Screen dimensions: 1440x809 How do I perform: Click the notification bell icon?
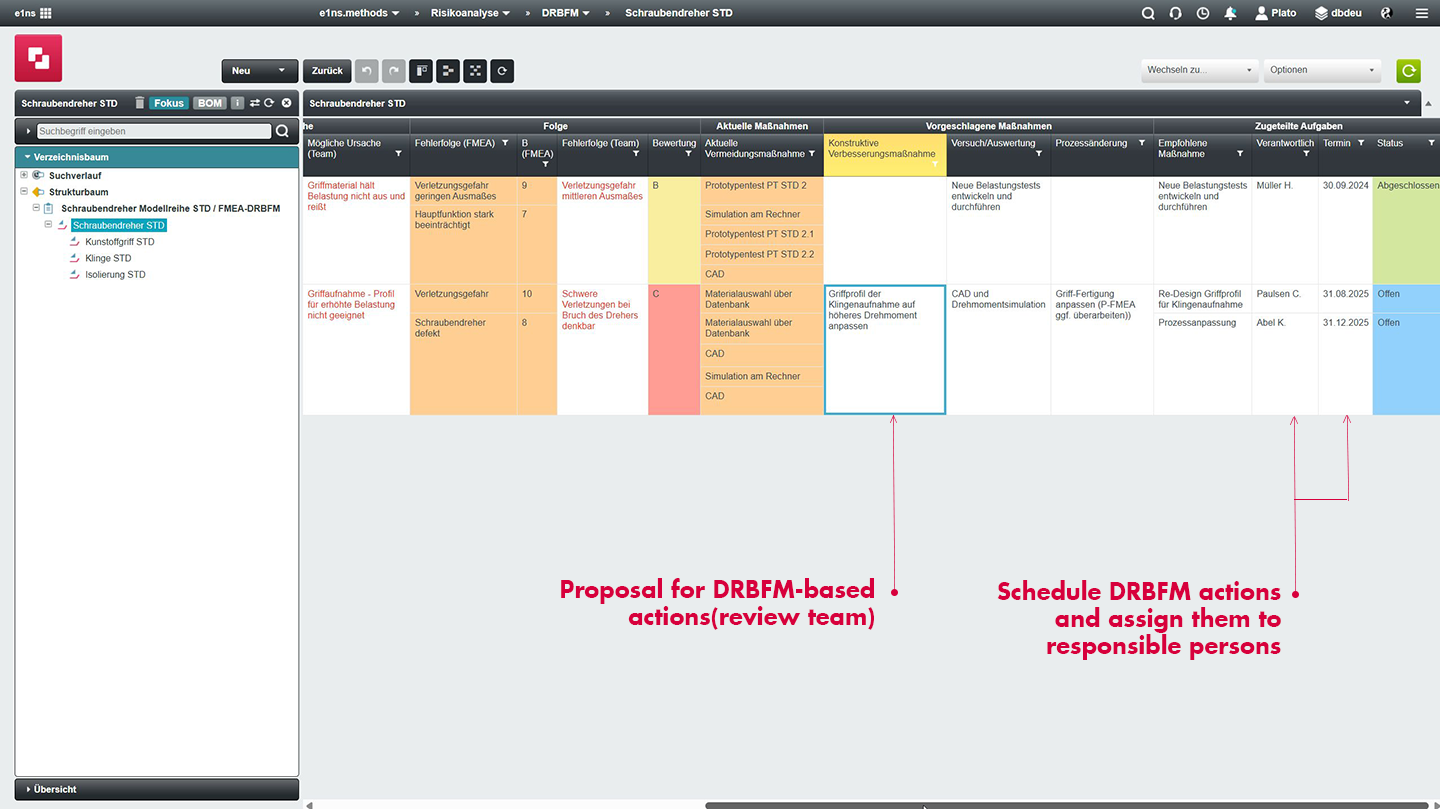[x=1230, y=13]
